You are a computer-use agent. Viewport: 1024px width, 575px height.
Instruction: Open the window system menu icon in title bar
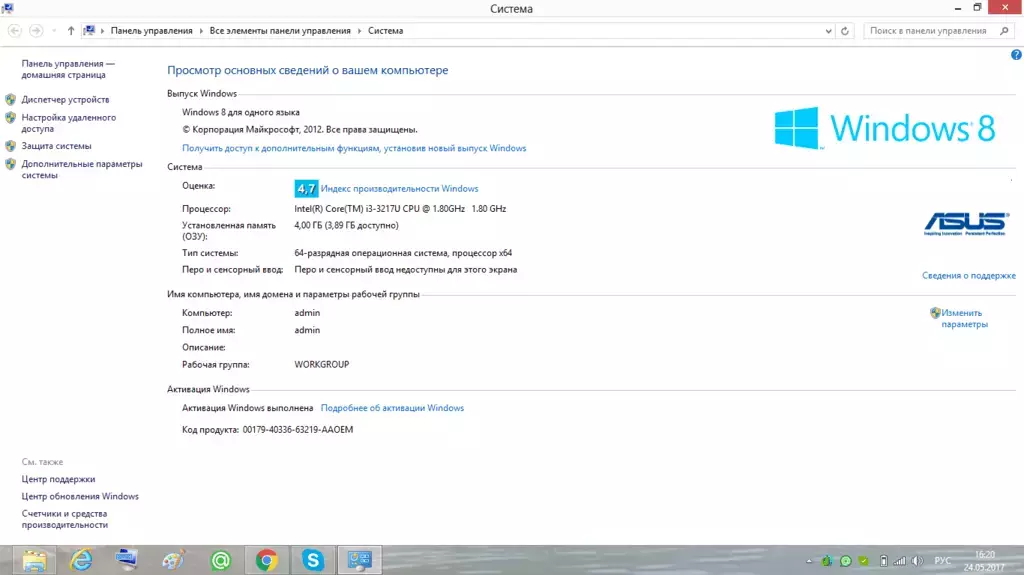7,8
